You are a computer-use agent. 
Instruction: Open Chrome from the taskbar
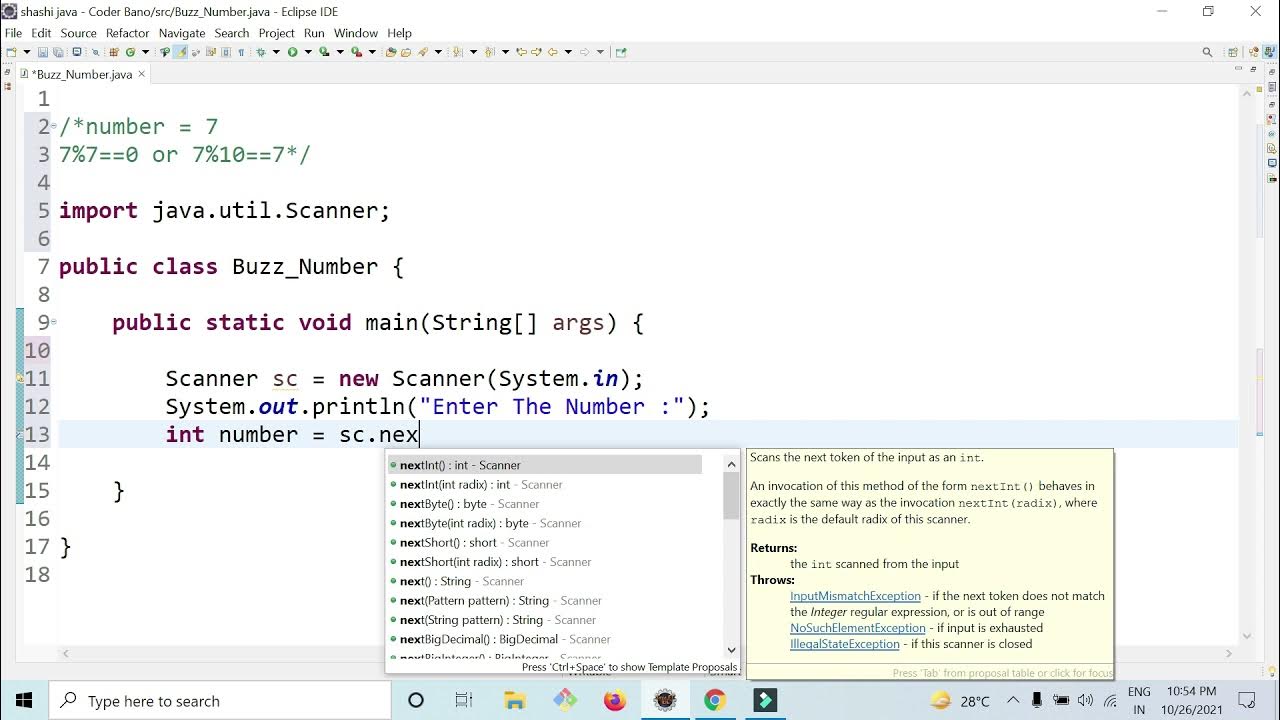[714, 700]
